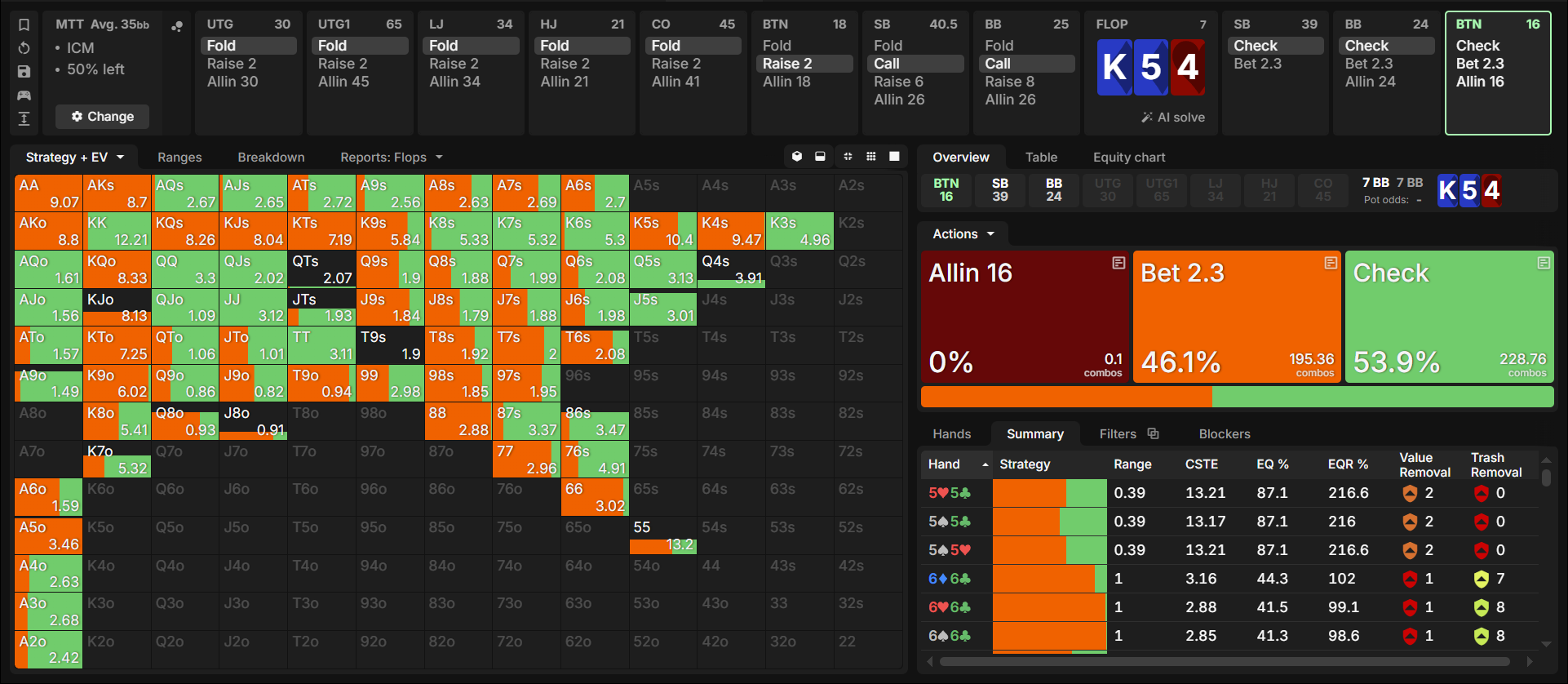Open the Blockers tab
The image size is (1568, 684).
point(1224,434)
